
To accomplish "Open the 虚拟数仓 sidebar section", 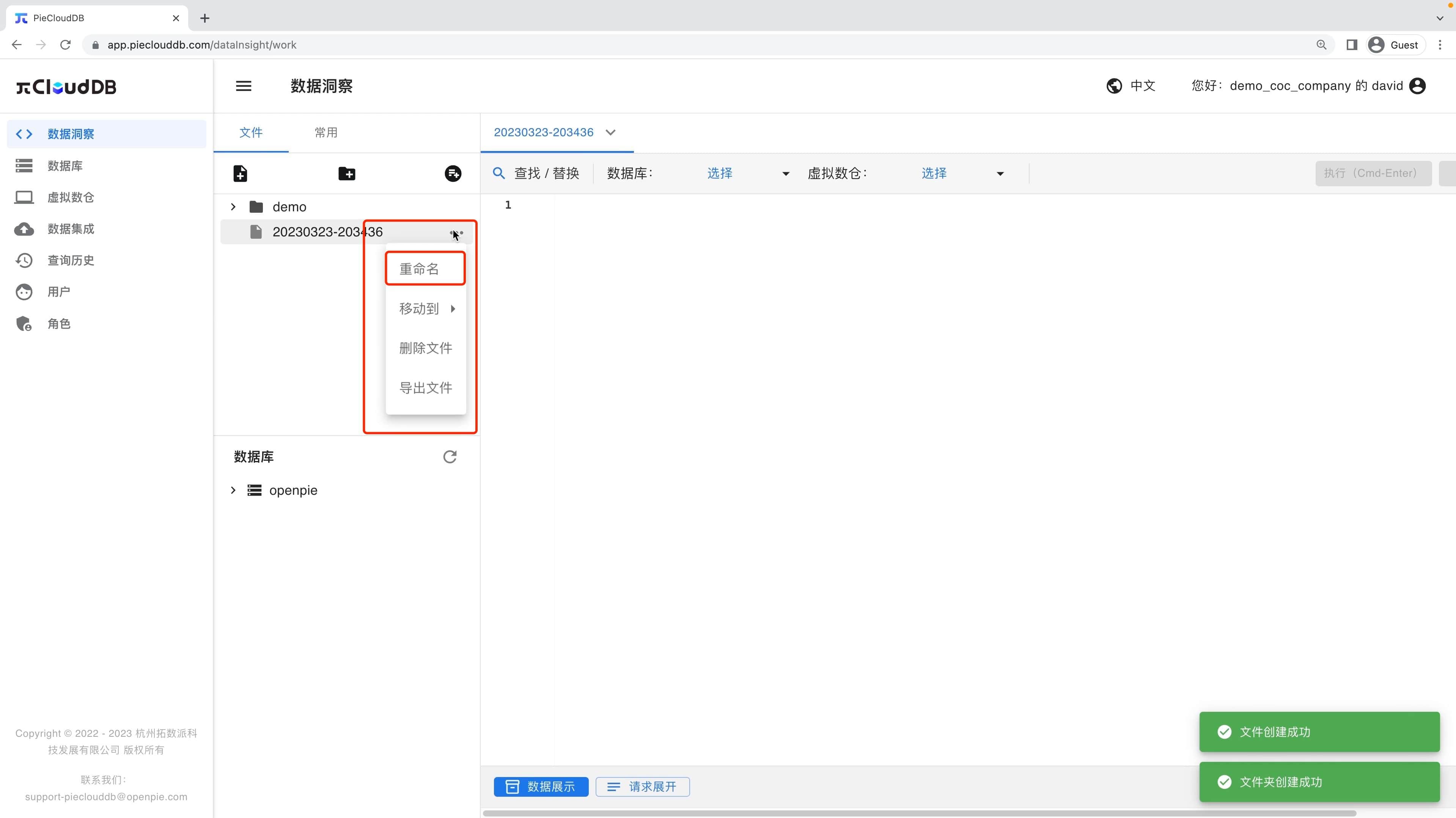I will (x=71, y=197).
